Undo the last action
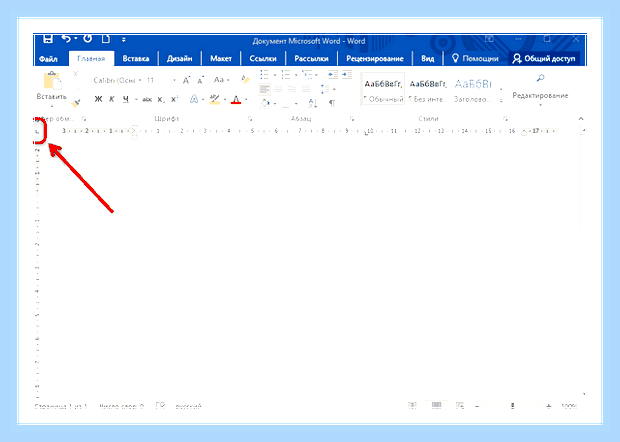Screen dimensions: 620x442 (66, 39)
